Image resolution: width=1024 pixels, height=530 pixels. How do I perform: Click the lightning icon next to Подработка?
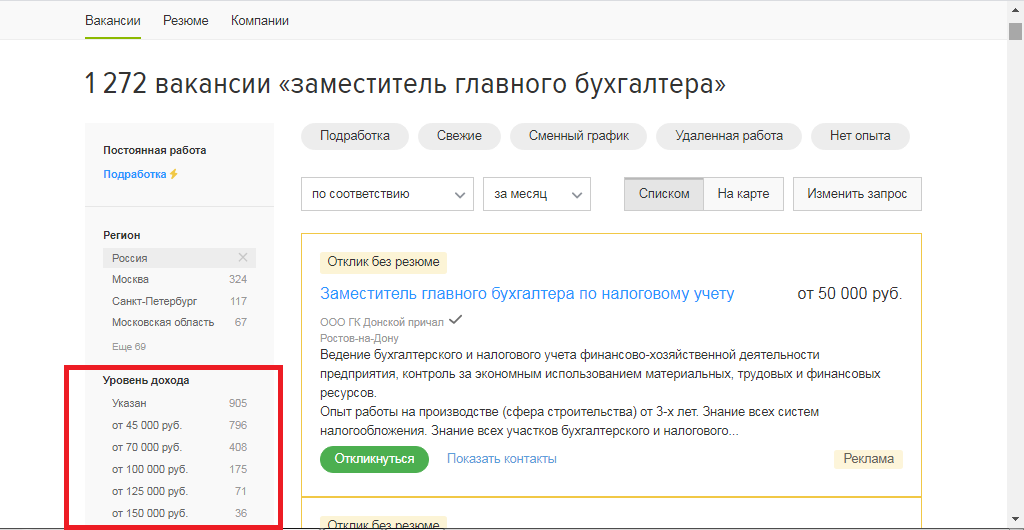click(173, 174)
